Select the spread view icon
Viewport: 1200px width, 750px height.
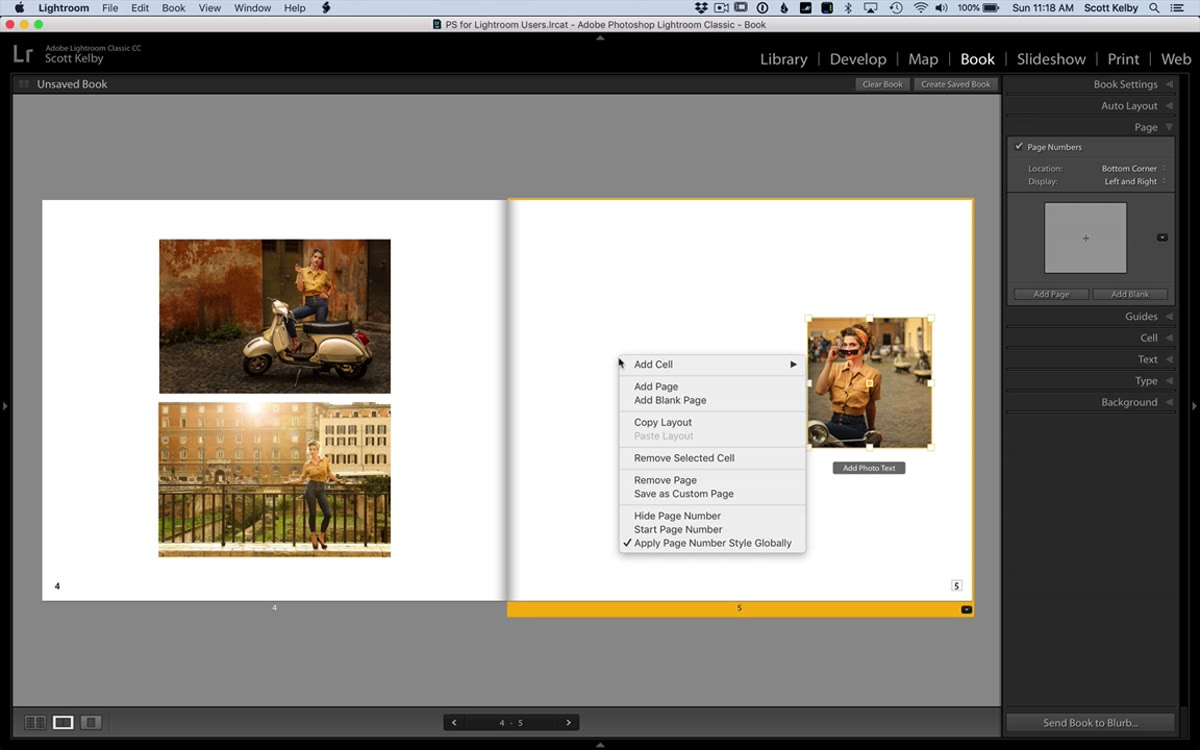(63, 722)
